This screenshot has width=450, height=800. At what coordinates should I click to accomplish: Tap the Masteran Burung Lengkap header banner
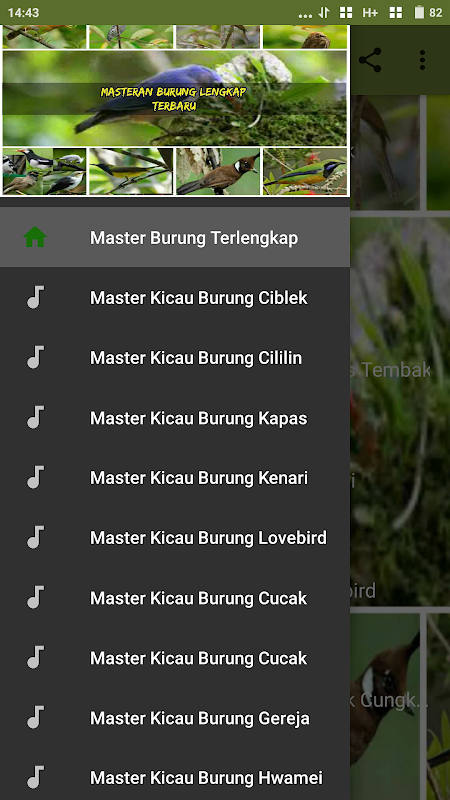pyautogui.click(x=175, y=111)
